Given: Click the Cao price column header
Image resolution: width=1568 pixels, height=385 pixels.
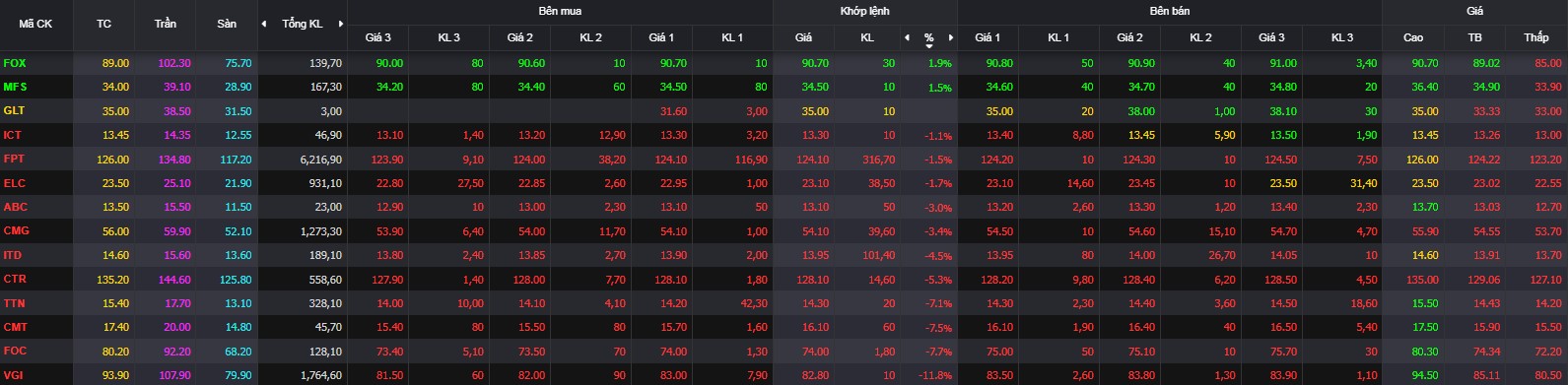Looking at the screenshot, I should [1413, 37].
